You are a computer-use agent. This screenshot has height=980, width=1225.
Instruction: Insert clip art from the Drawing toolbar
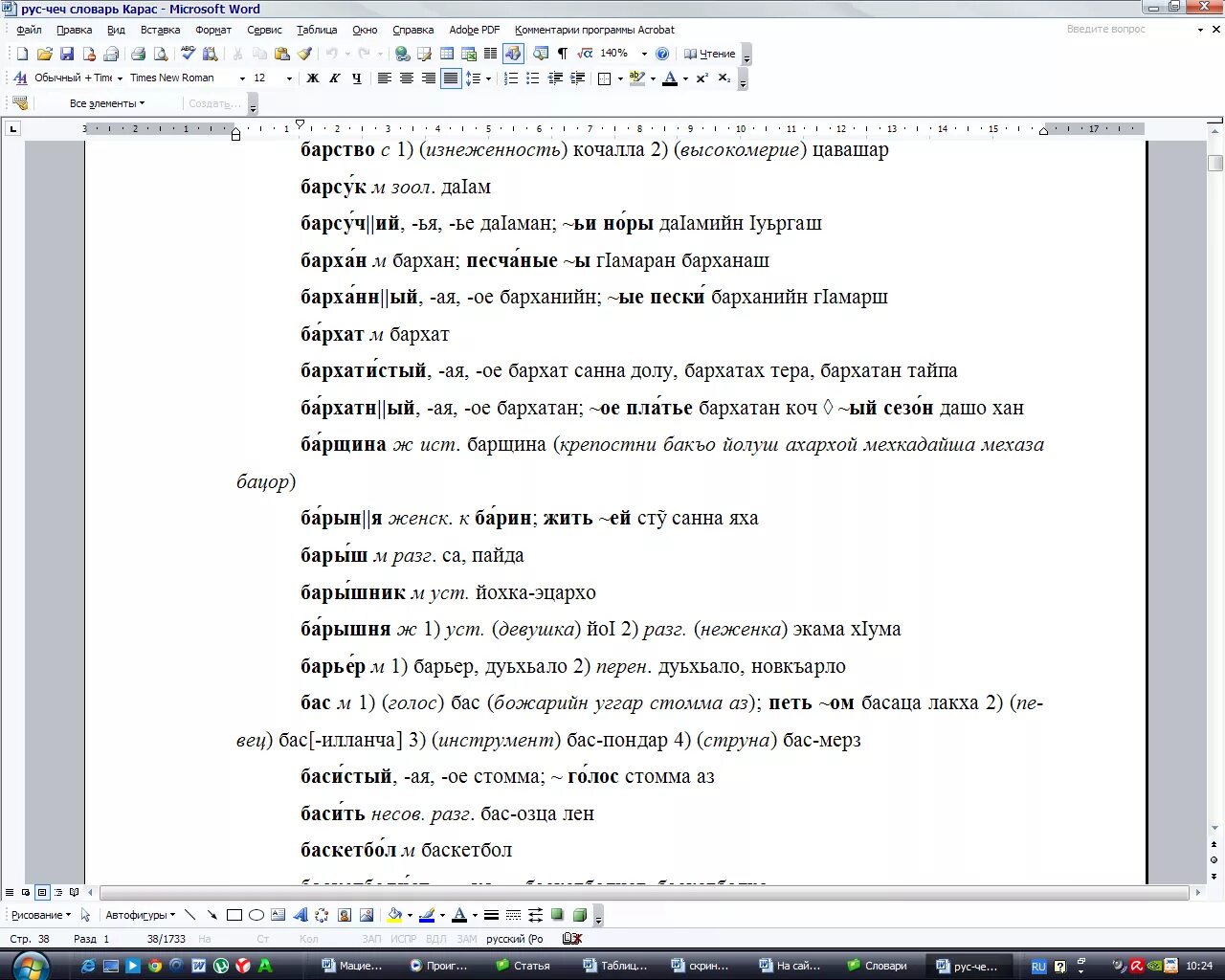[x=344, y=915]
